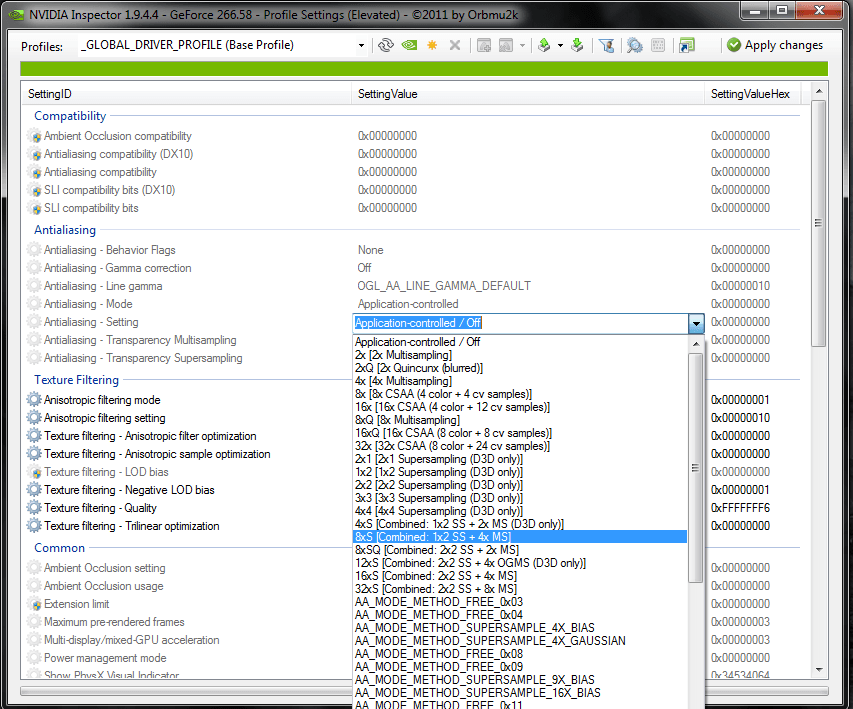
Task: Click the horizontal scrollbar at the window bottom
Action: tap(424, 691)
